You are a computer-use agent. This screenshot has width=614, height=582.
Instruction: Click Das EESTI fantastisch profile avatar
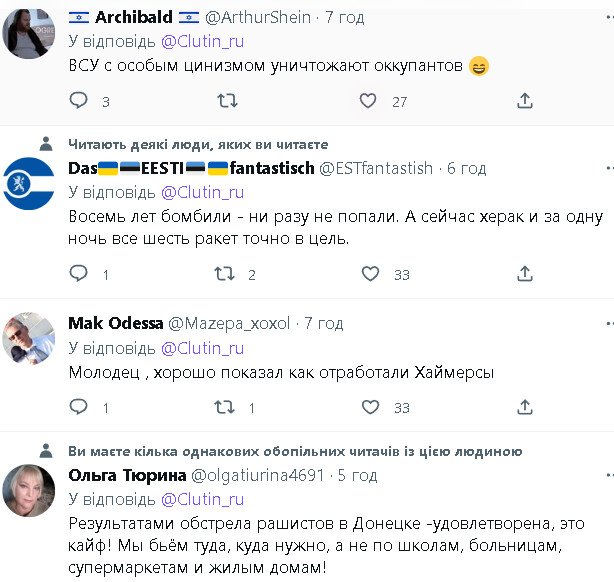pos(29,183)
